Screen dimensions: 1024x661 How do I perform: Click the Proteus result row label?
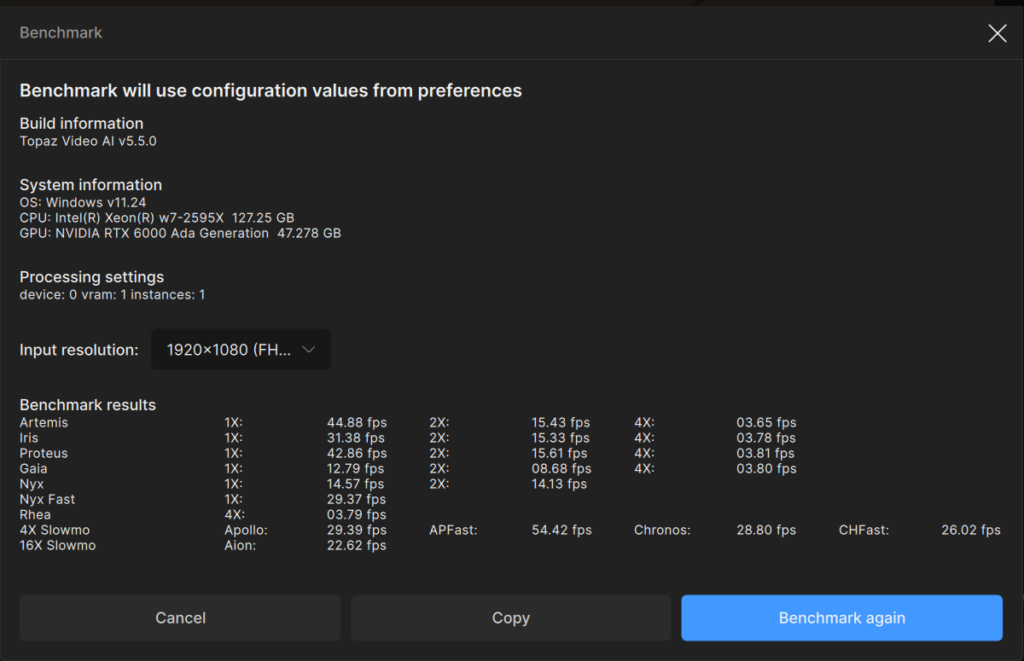[x=44, y=453]
